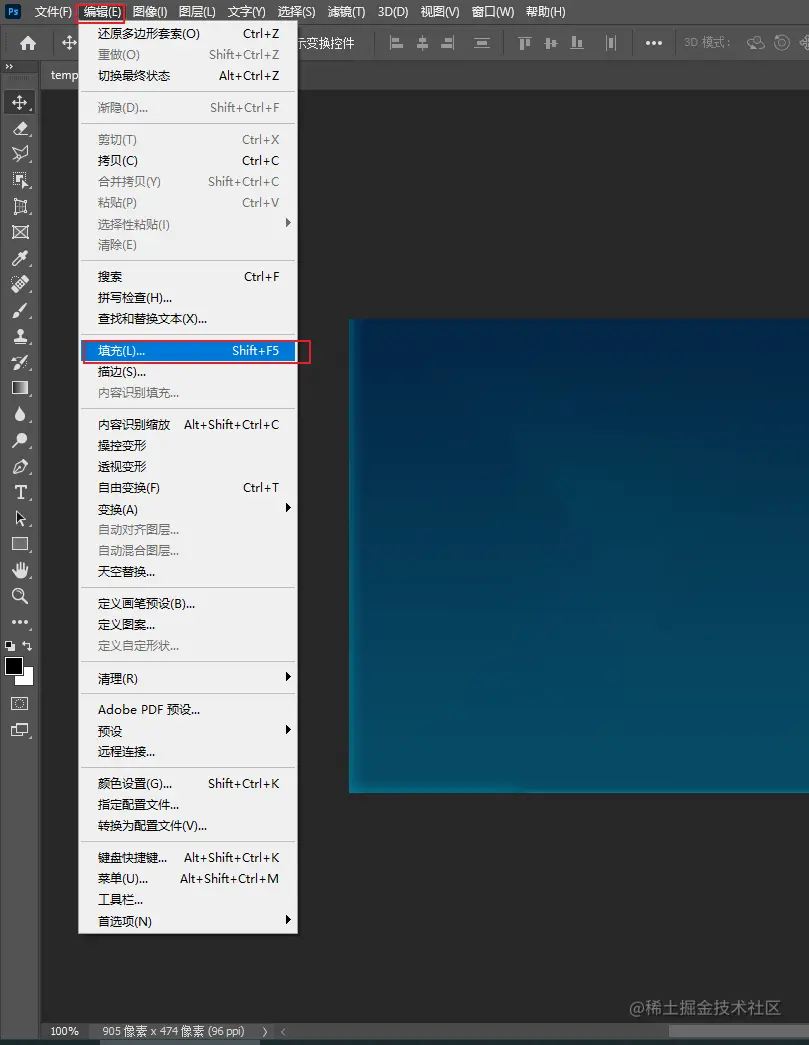Select the Crop tool
The height and width of the screenshot is (1045, 809).
pyautogui.click(x=20, y=206)
